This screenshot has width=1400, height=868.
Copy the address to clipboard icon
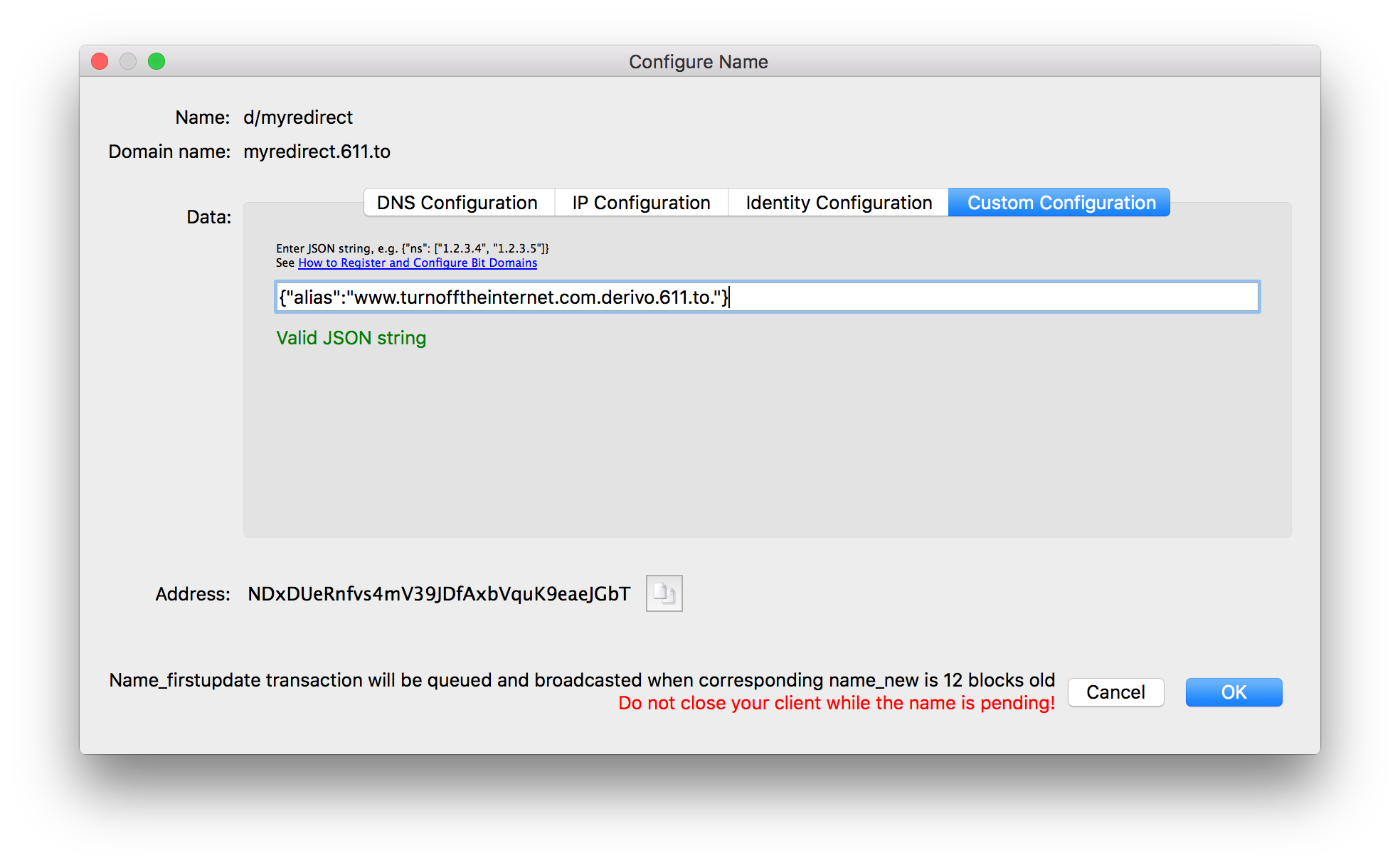[664, 593]
